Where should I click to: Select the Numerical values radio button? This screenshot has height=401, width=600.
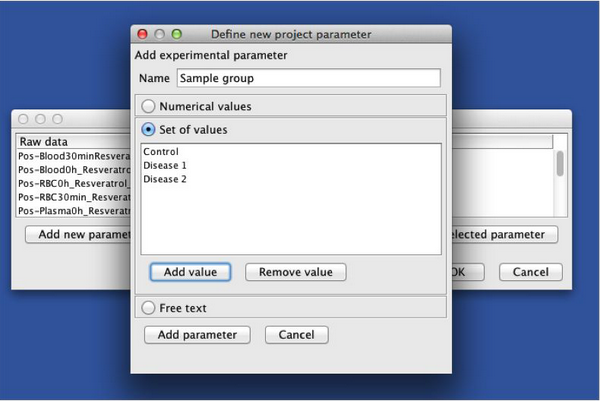[x=148, y=106]
